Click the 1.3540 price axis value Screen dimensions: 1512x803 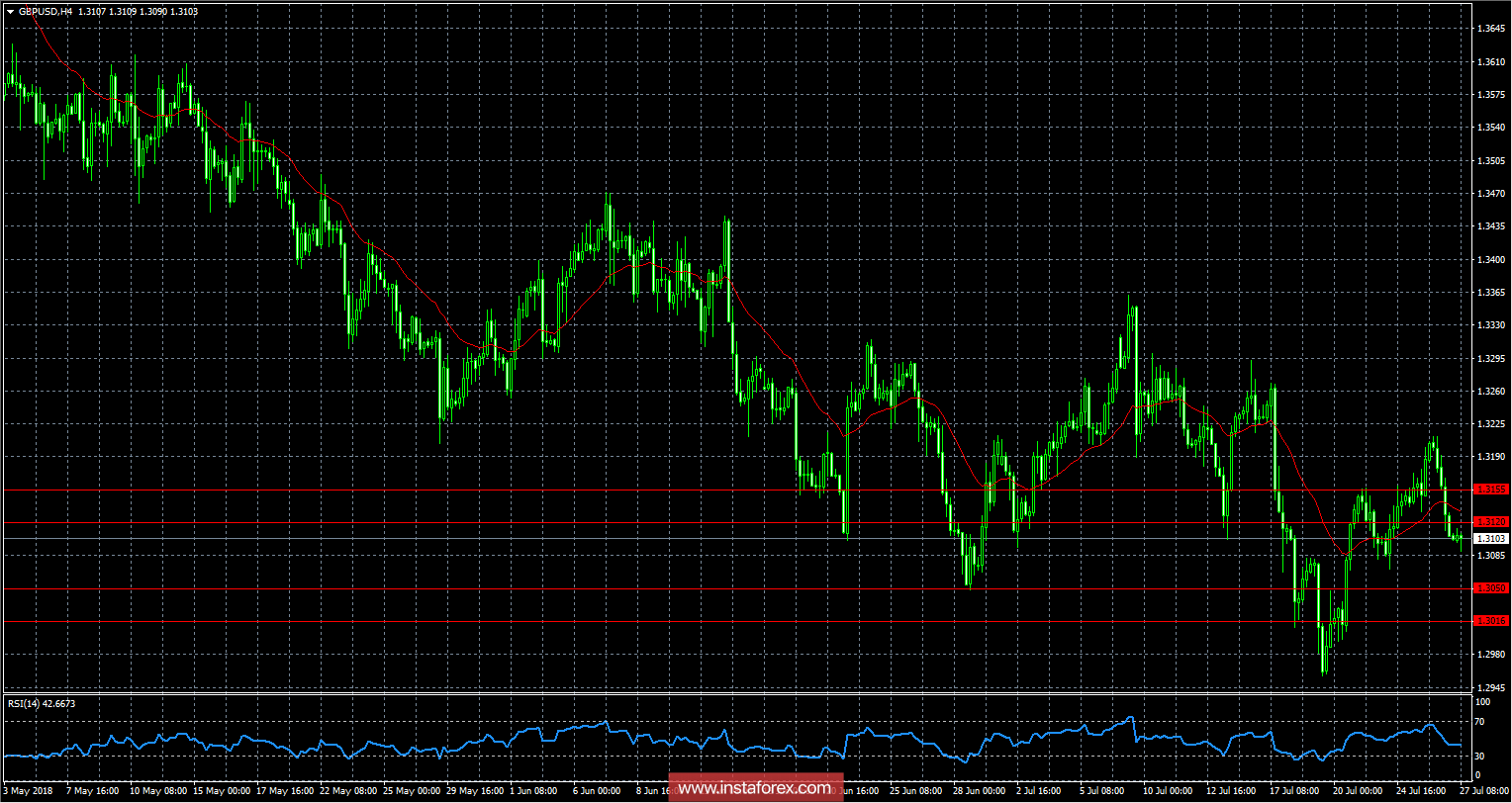click(x=1490, y=128)
